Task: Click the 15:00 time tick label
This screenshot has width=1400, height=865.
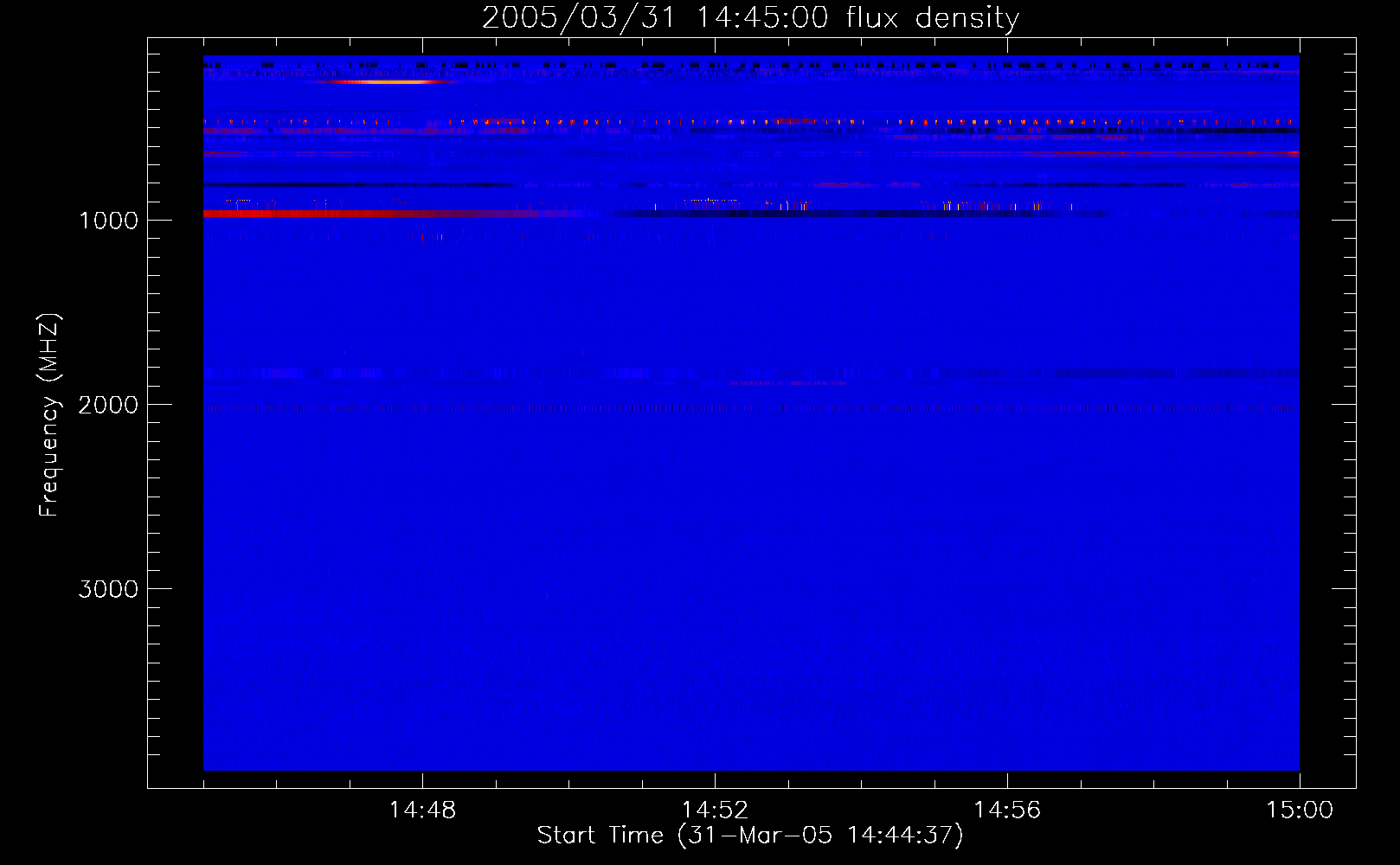Action: point(1300,811)
